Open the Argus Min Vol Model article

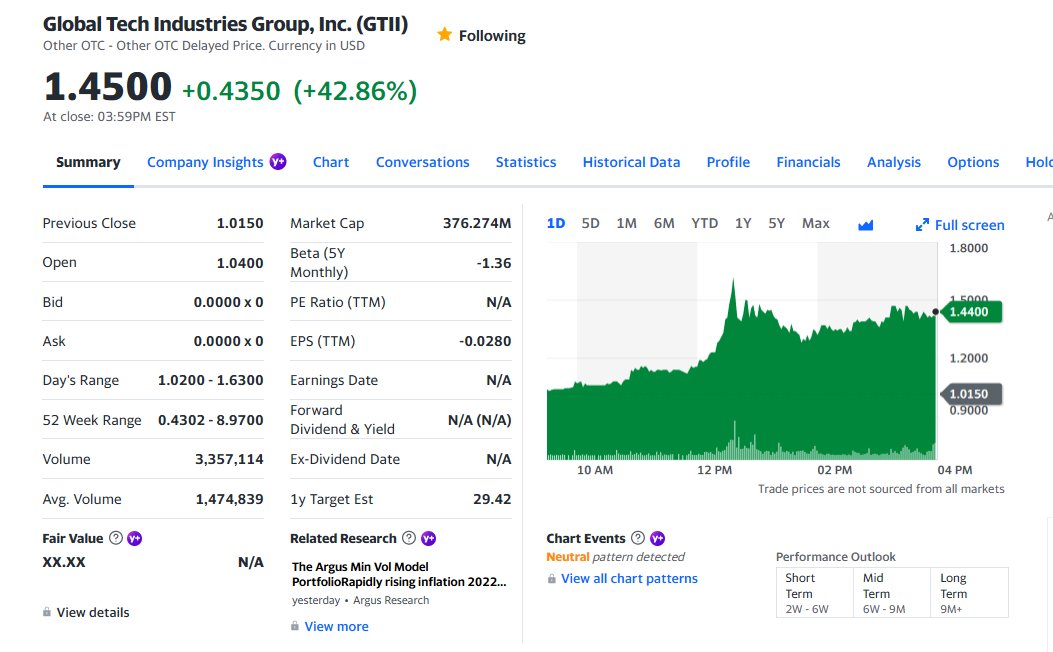click(x=399, y=574)
